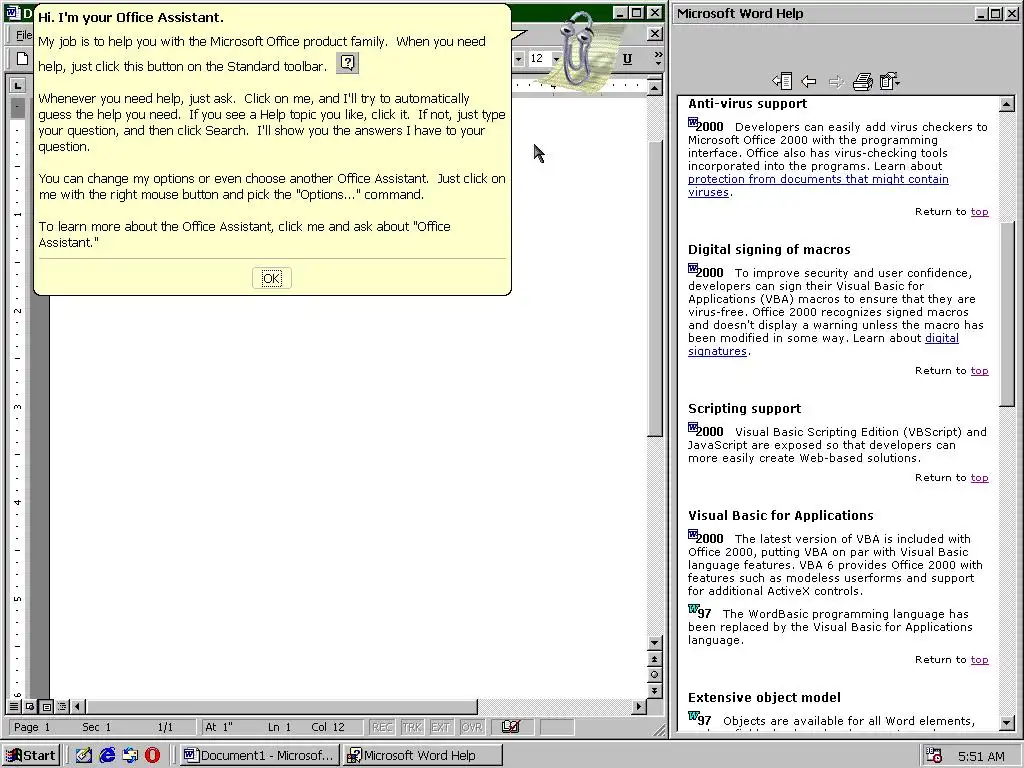Click OK in the Office Assistant balloon

[x=272, y=279]
